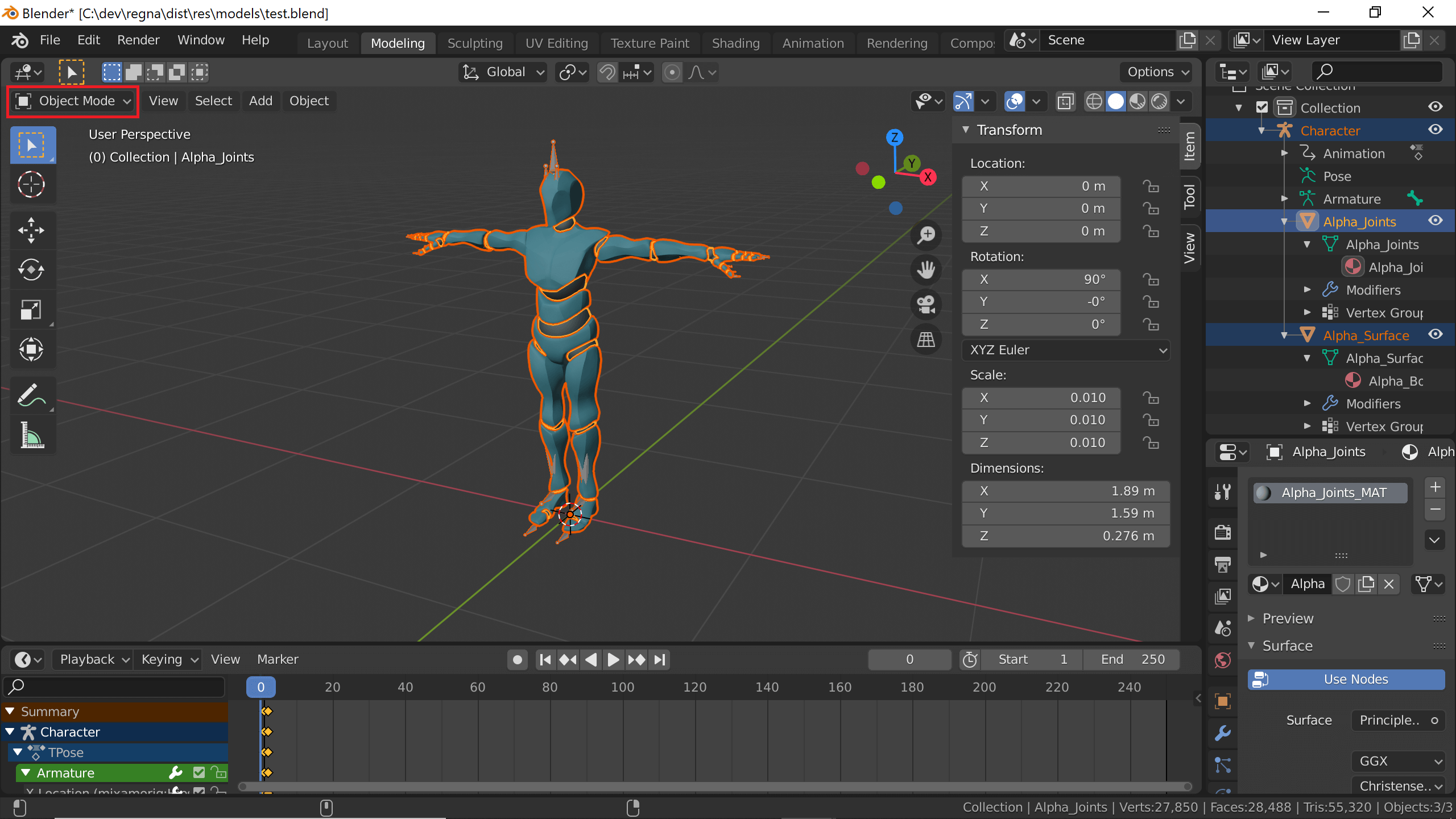Unlink the Alpha material with X button
The image size is (1456, 819).
(1389, 584)
